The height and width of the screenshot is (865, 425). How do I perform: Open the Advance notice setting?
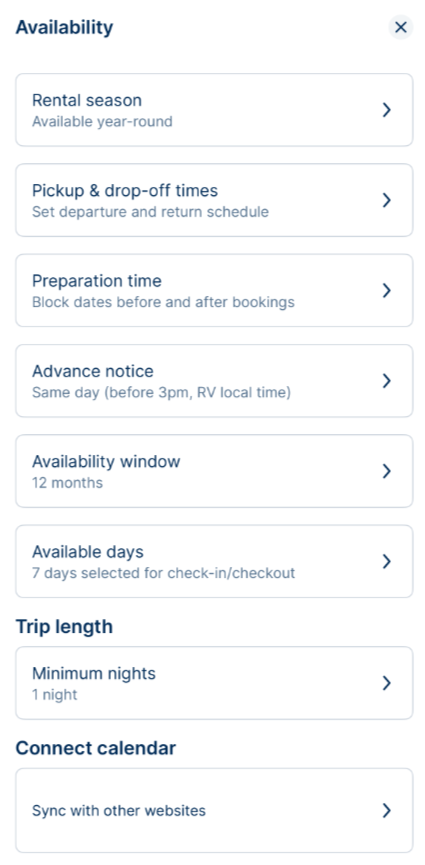point(214,381)
